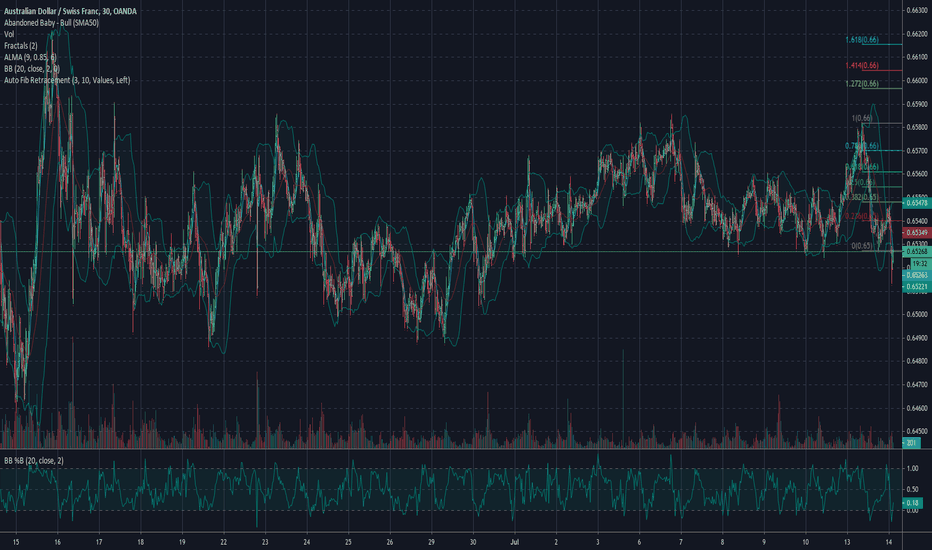Click the 0.66200 price axis label

pyautogui.click(x=917, y=34)
